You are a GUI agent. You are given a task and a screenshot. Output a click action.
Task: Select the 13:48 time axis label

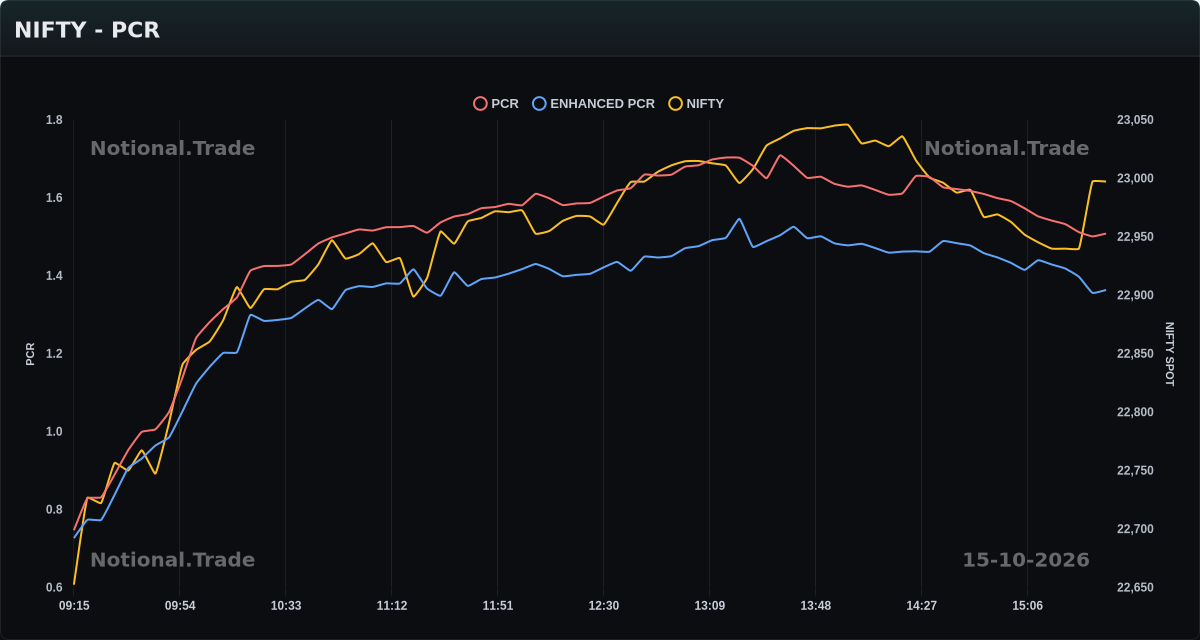[816, 606]
